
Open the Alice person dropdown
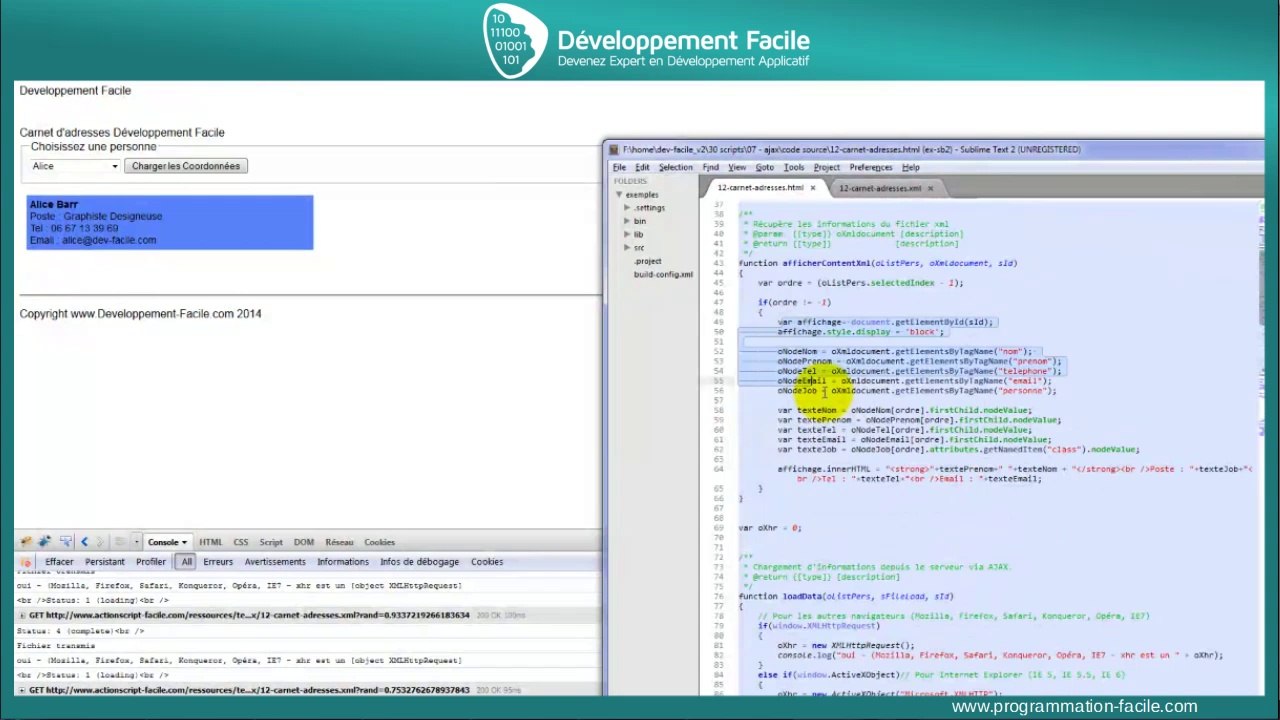pos(74,166)
